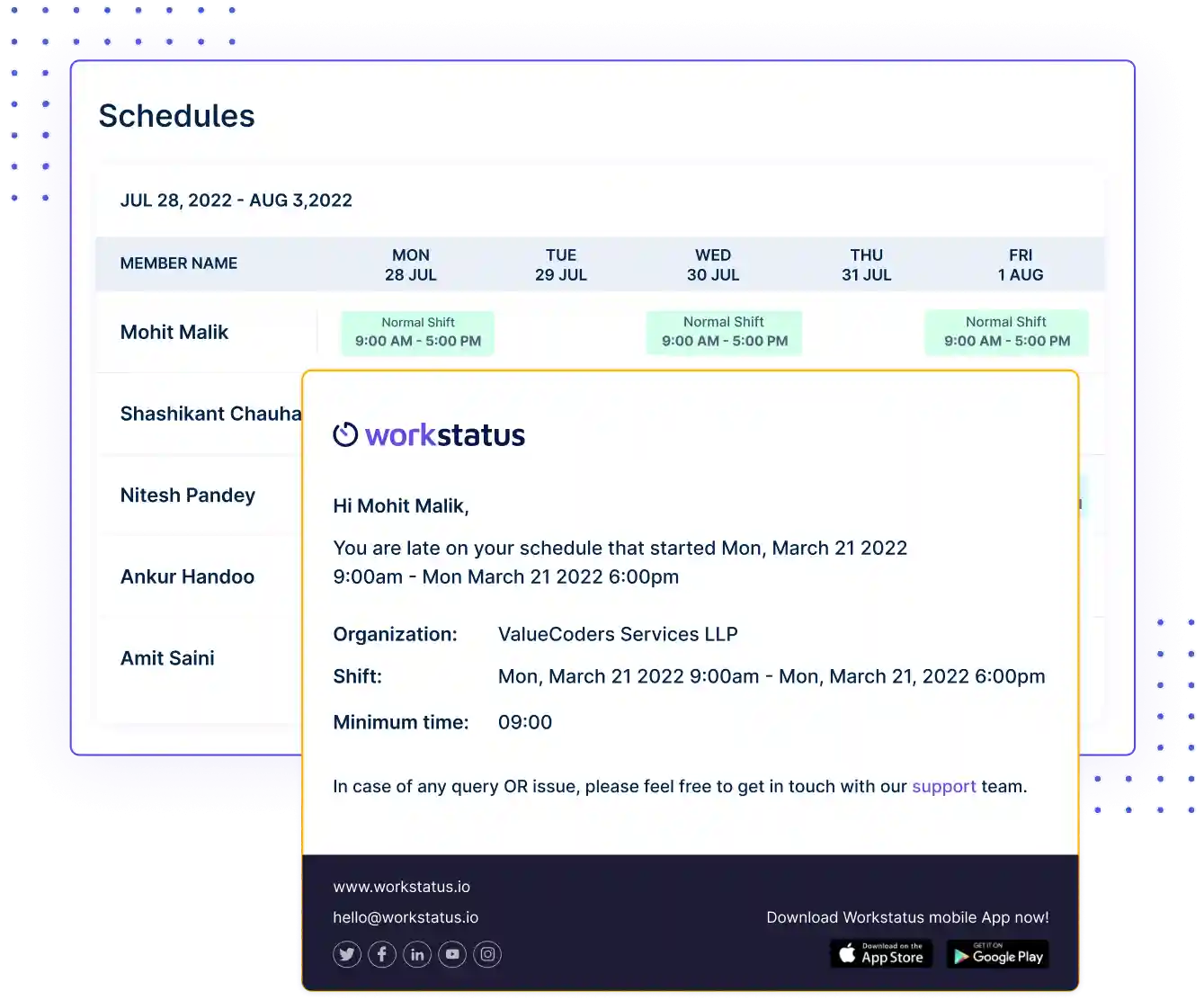Select the TUE 29 JUL column header
Viewport: 1204px width, 1000px height.
pos(561,265)
